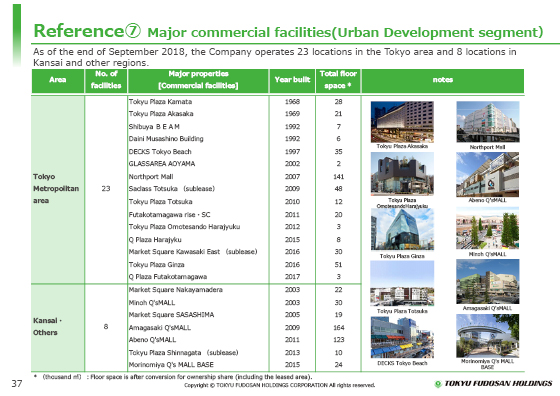Click floor space value '141' for Northport Mall
This screenshot has width=560, height=396.
pos(339,177)
